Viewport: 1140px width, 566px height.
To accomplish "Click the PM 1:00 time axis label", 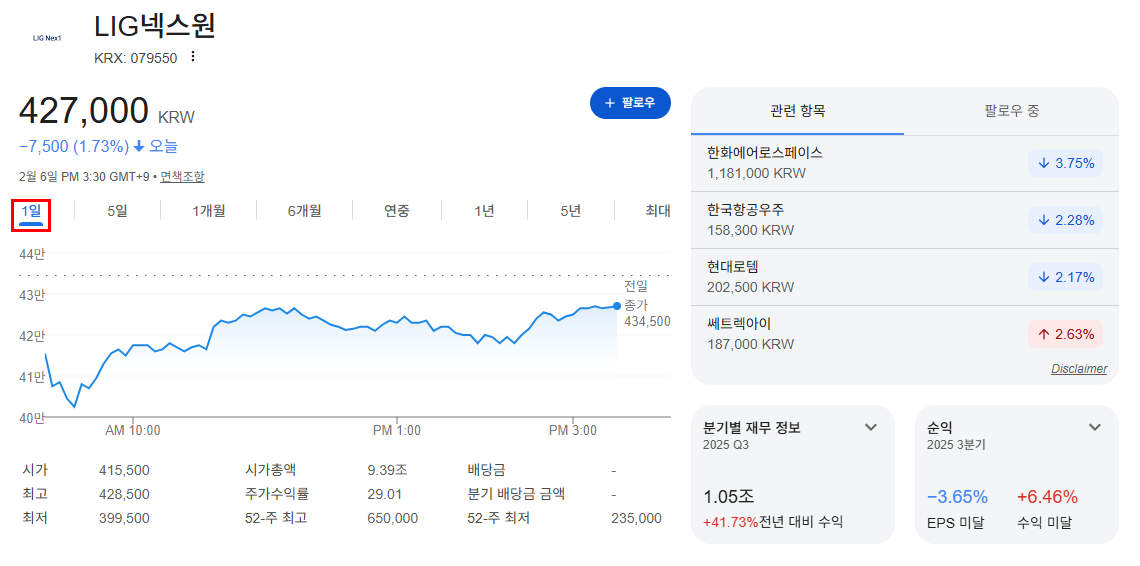I will 397,431.
